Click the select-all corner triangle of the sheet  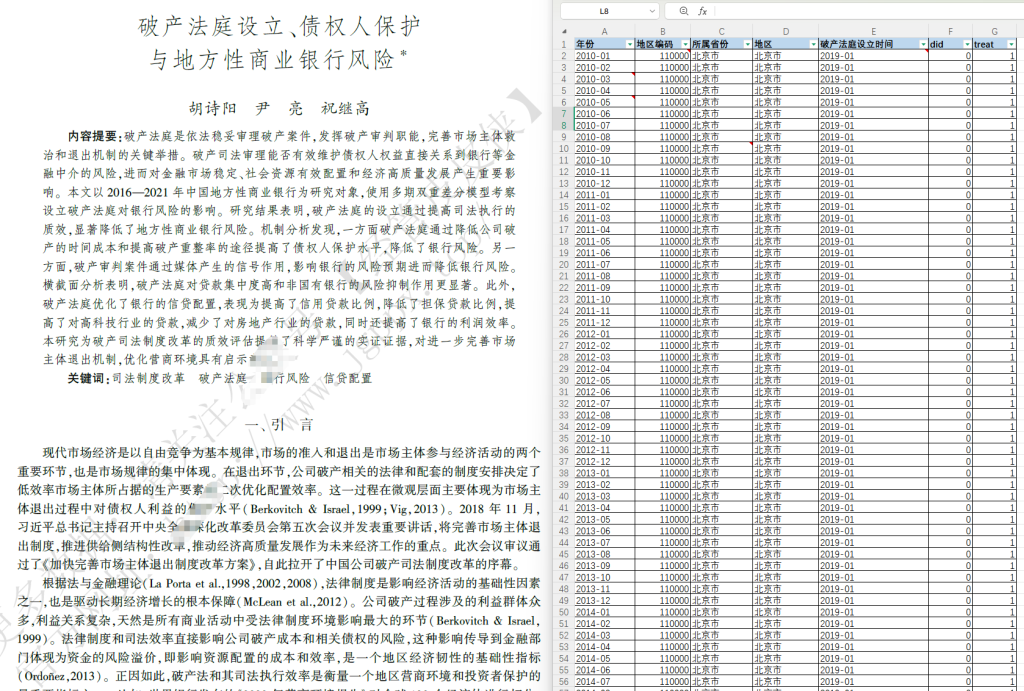click(x=564, y=33)
